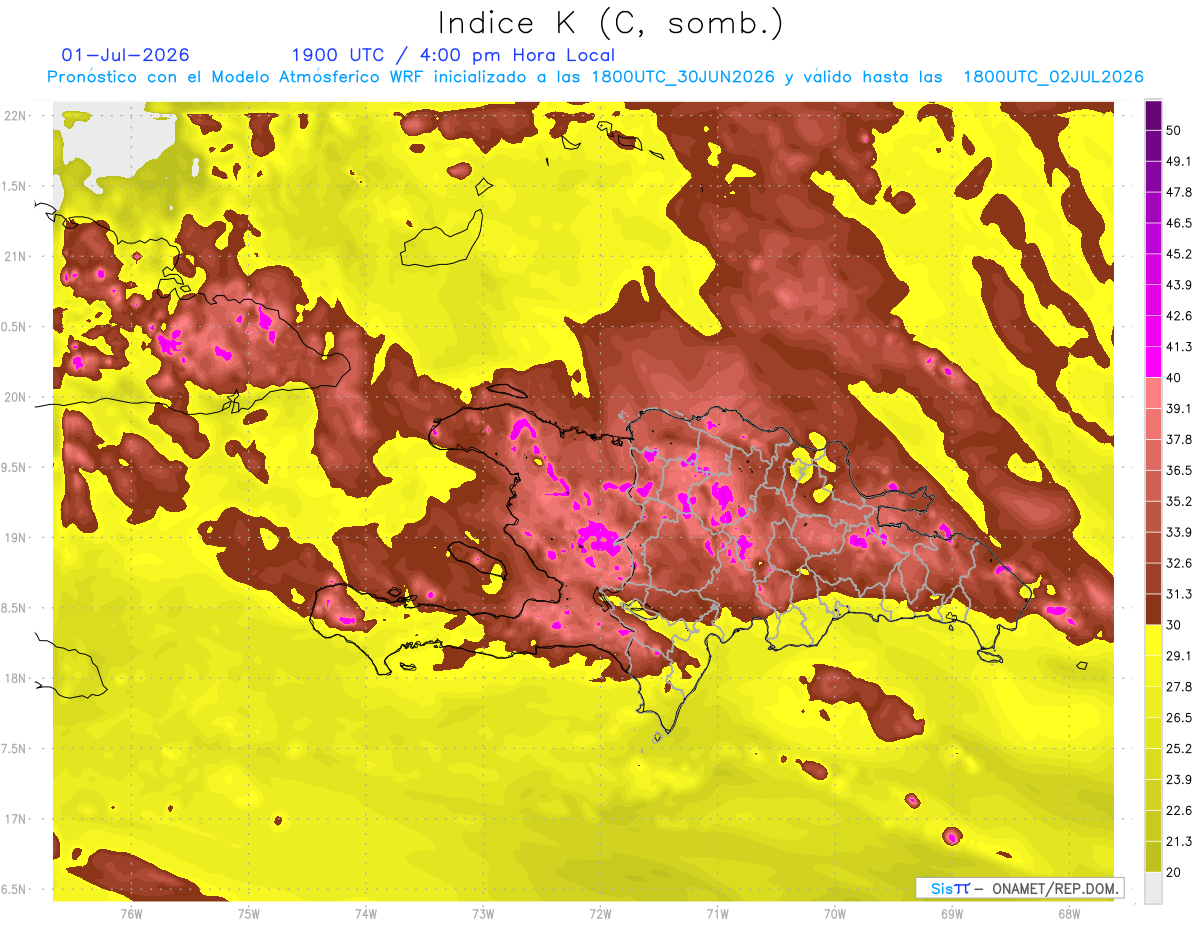Click the colorbar value '33.9'

1179,532
